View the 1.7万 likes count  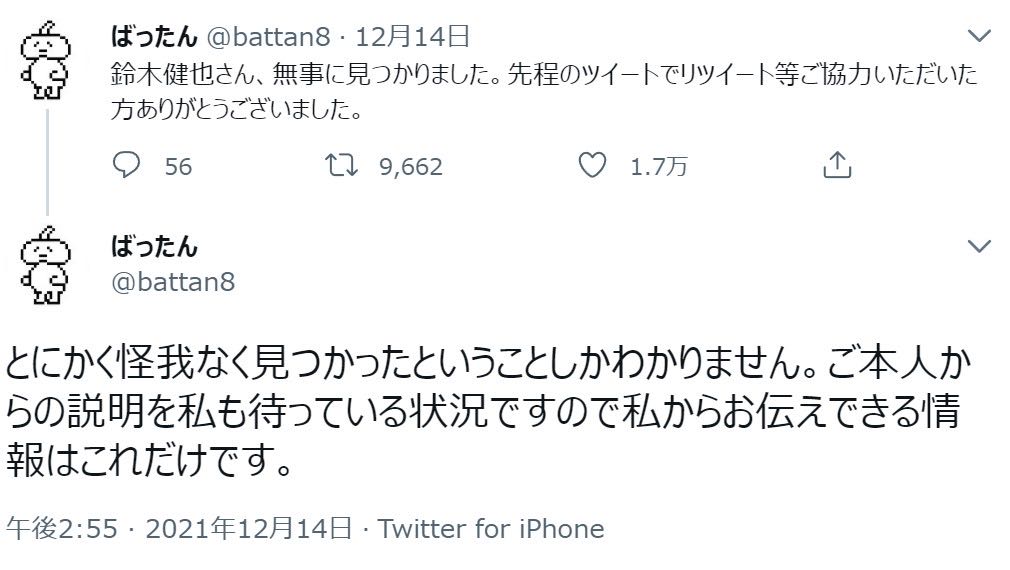(x=658, y=167)
